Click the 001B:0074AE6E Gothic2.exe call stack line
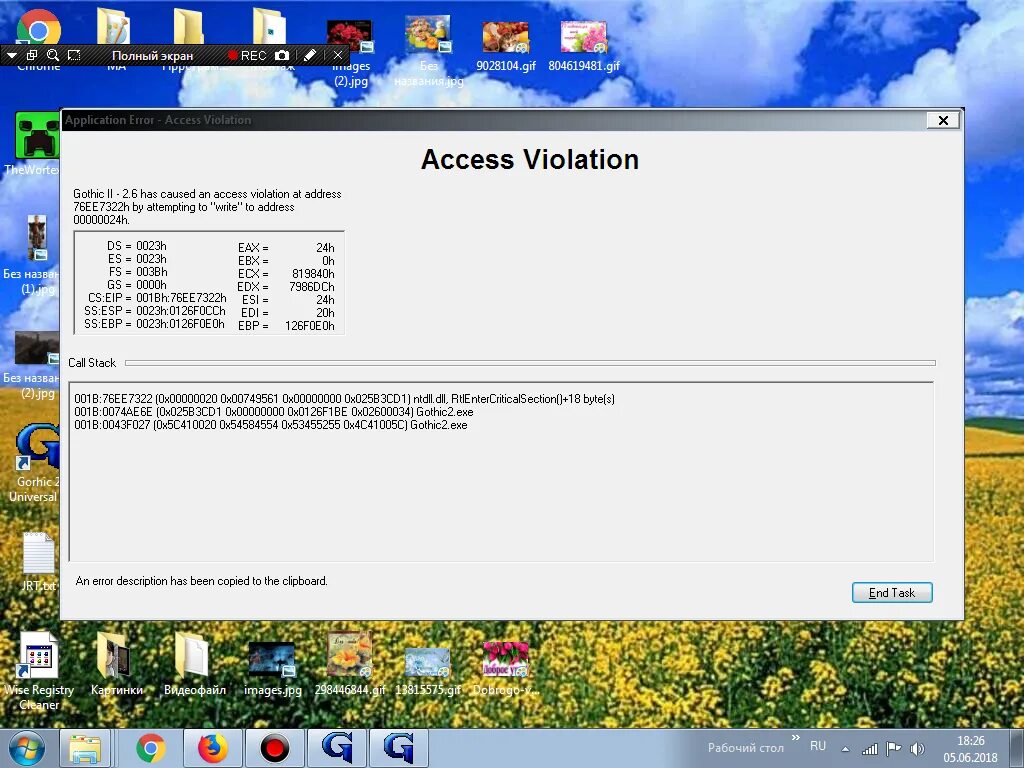 coord(274,412)
